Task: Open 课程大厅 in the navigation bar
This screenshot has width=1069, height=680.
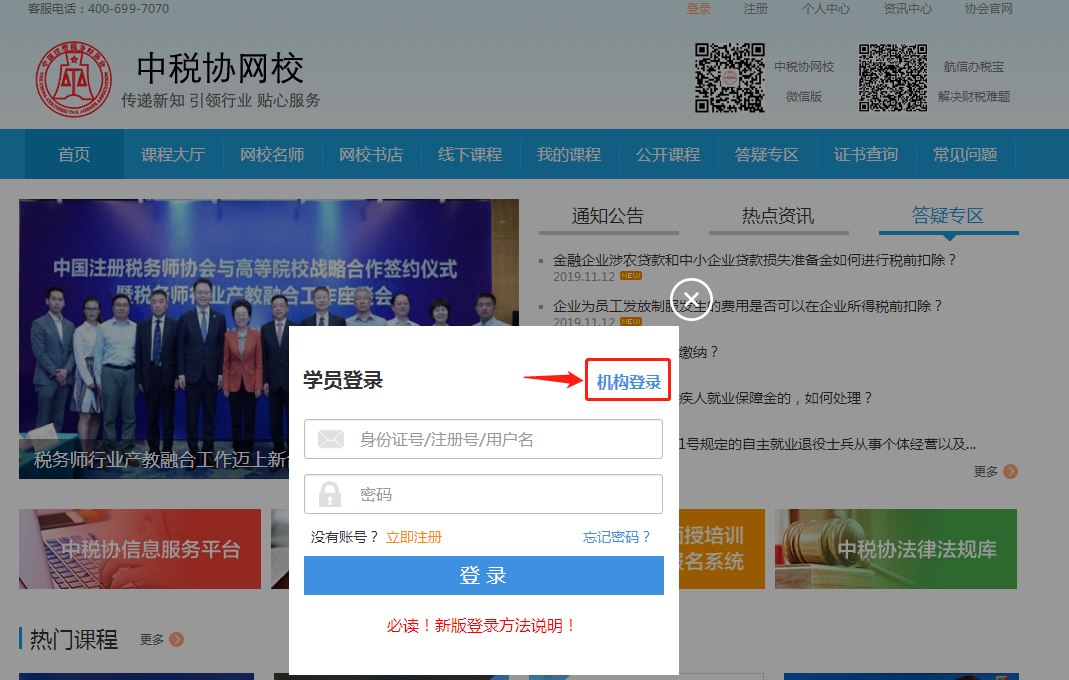Action: coord(173,155)
